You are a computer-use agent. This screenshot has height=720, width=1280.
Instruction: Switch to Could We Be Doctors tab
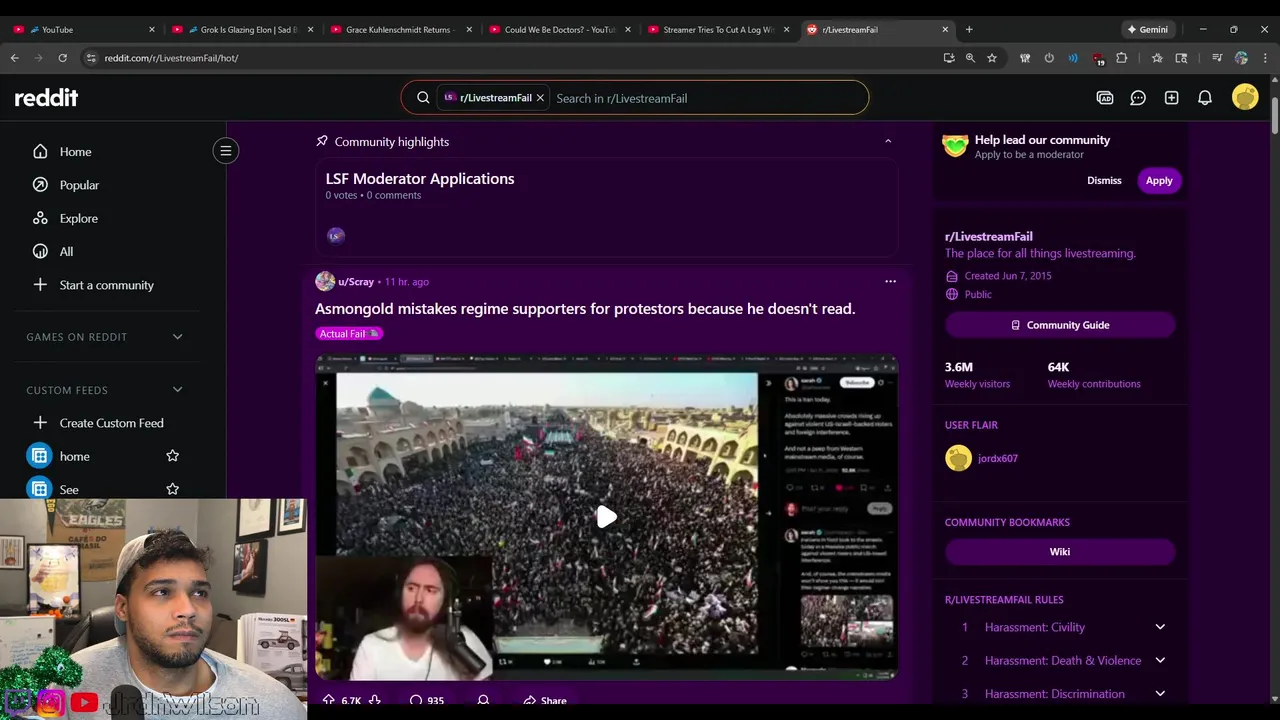[562, 29]
